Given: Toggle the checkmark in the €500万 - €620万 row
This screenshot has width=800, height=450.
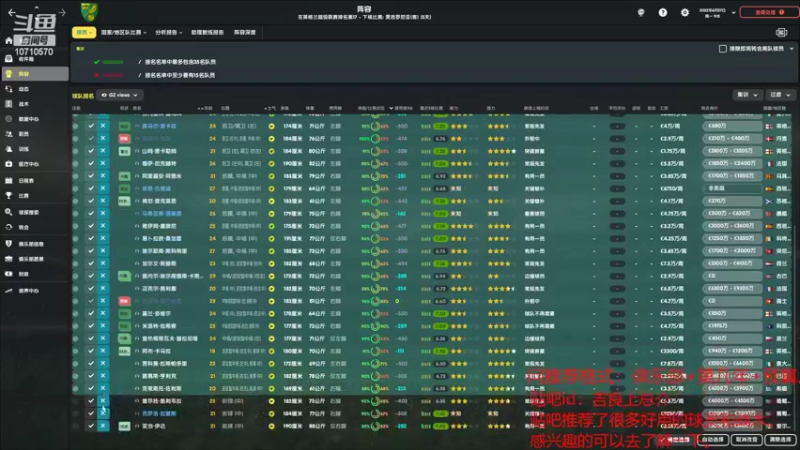Looking at the screenshot, I should click(91, 213).
